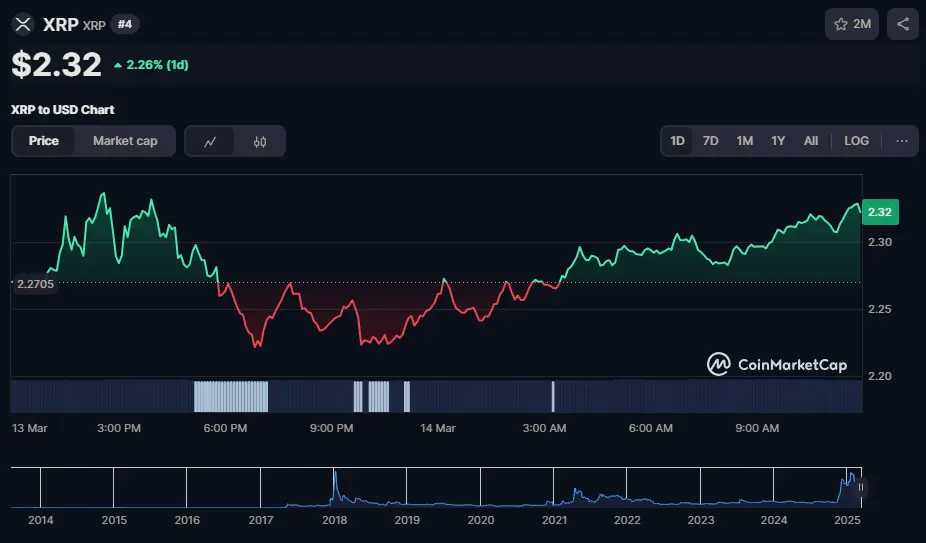Viewport: 926px width, 543px height.
Task: Select the Price tab
Action: [x=44, y=141]
